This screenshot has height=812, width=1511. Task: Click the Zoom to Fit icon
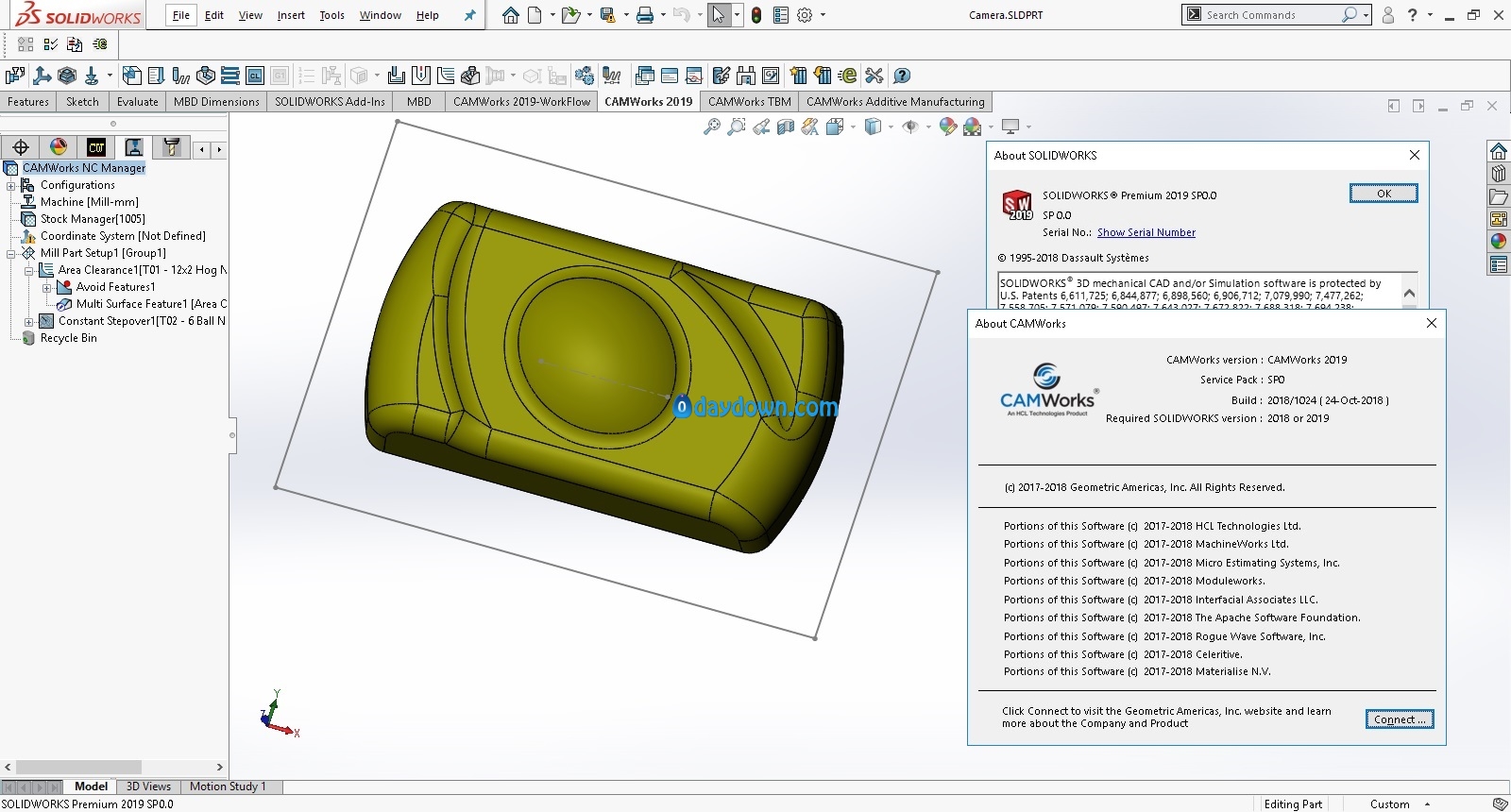coord(712,127)
